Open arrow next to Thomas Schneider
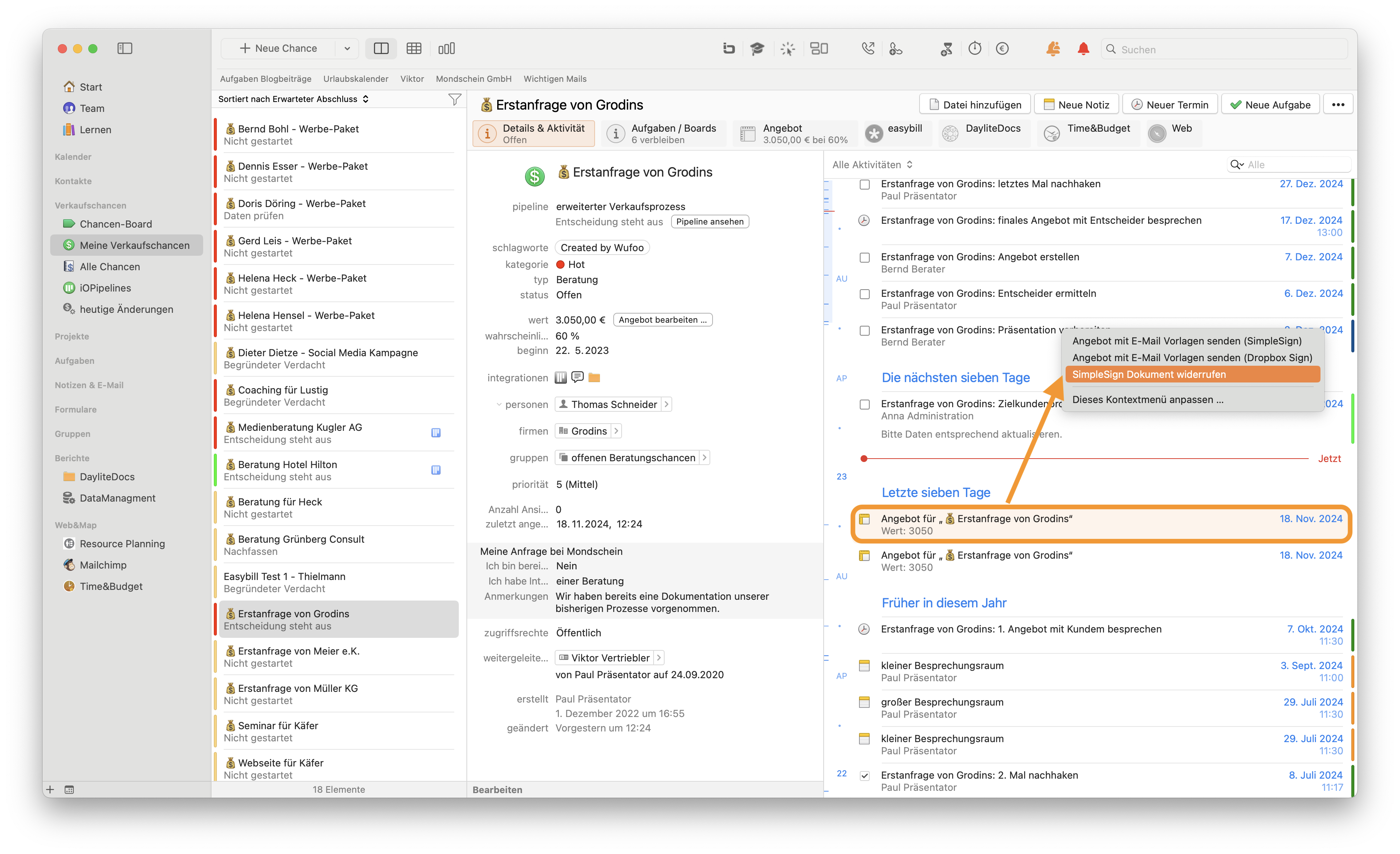The width and height of the screenshot is (1400, 854). tap(666, 405)
